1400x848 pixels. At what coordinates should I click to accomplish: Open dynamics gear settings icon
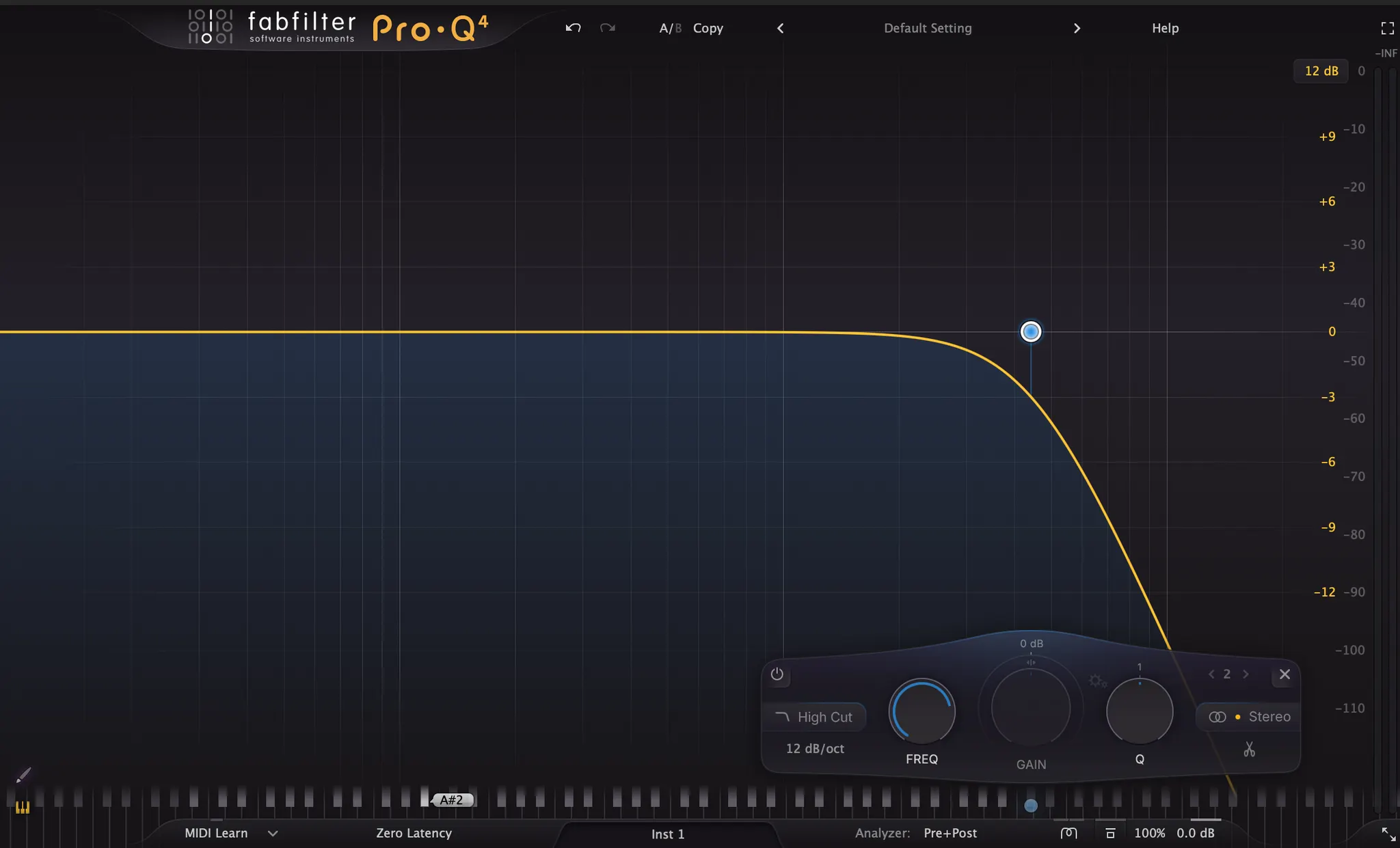tap(1097, 681)
